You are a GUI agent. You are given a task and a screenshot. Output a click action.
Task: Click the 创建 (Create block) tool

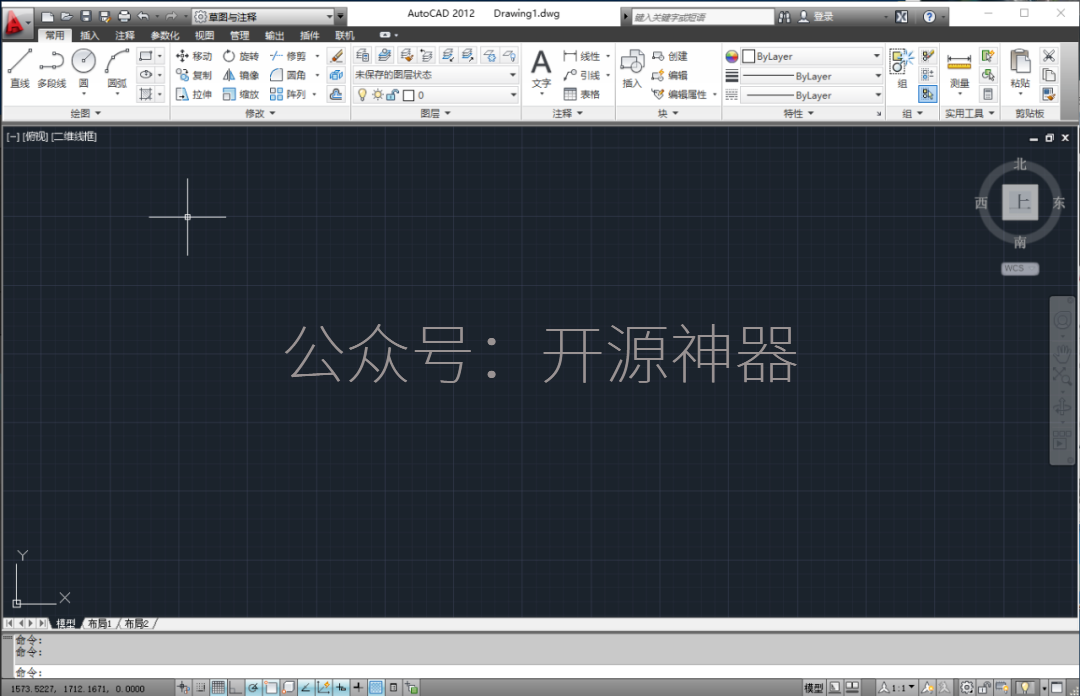tap(670, 56)
